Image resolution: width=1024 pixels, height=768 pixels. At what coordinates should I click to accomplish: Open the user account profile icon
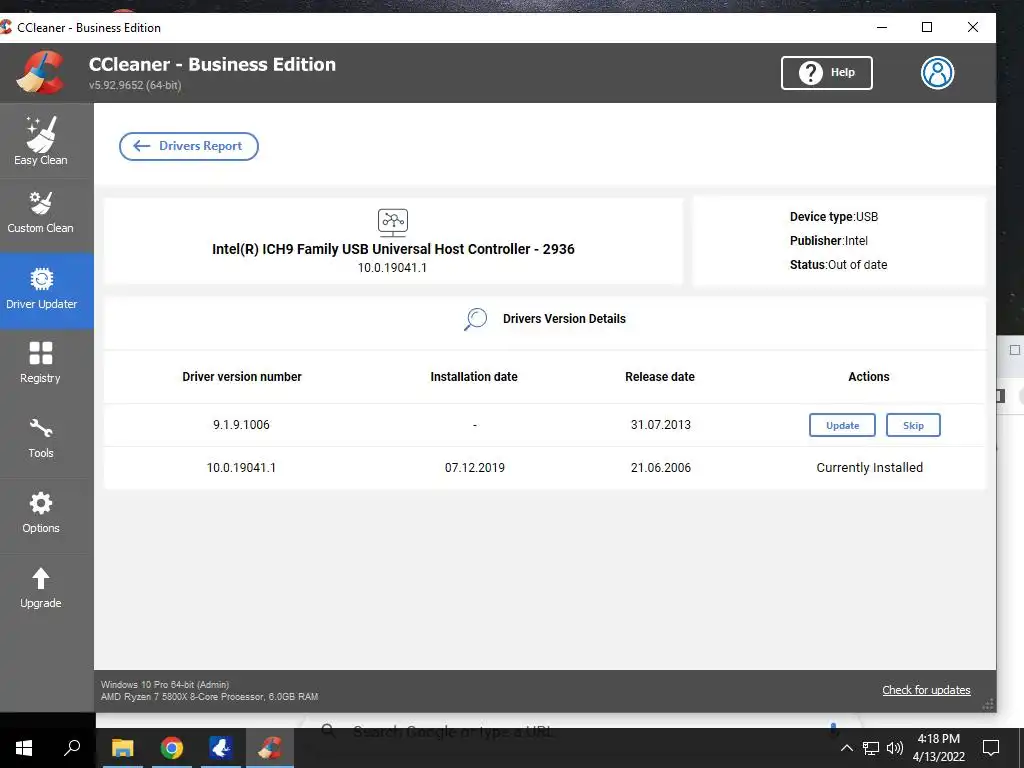coord(937,72)
